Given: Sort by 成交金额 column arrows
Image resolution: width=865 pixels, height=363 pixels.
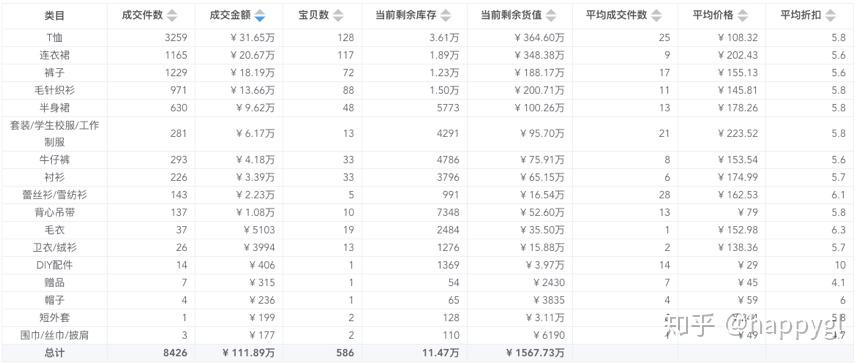Looking at the screenshot, I should coord(260,15).
